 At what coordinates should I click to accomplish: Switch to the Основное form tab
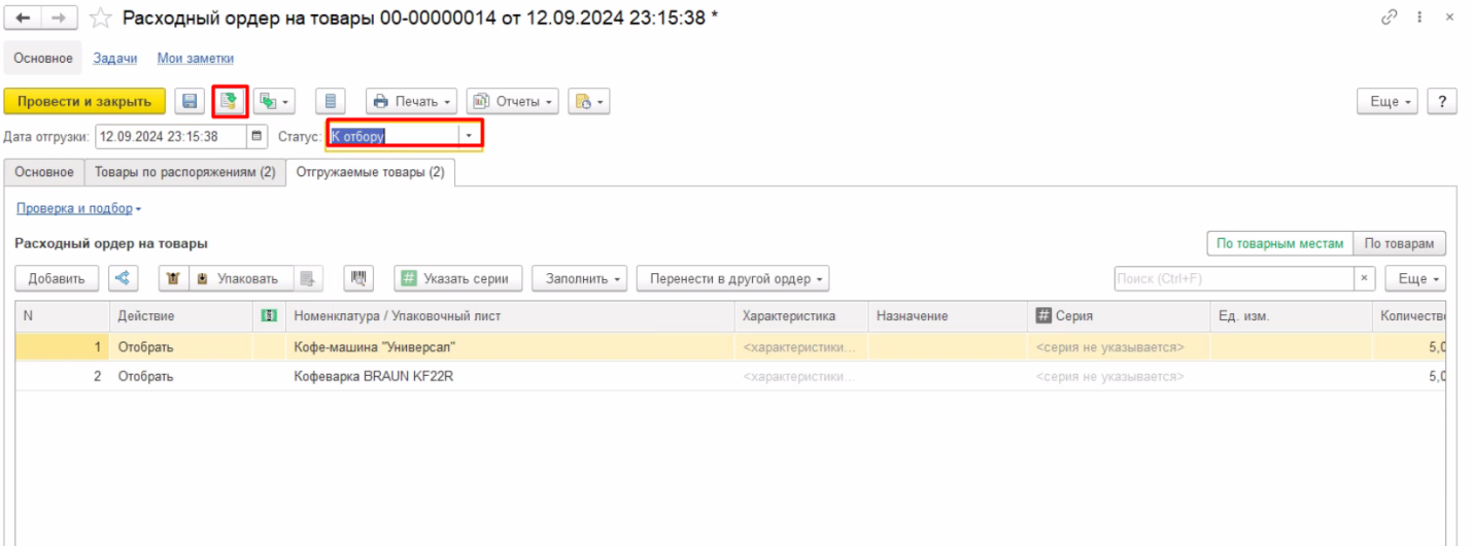click(44, 172)
